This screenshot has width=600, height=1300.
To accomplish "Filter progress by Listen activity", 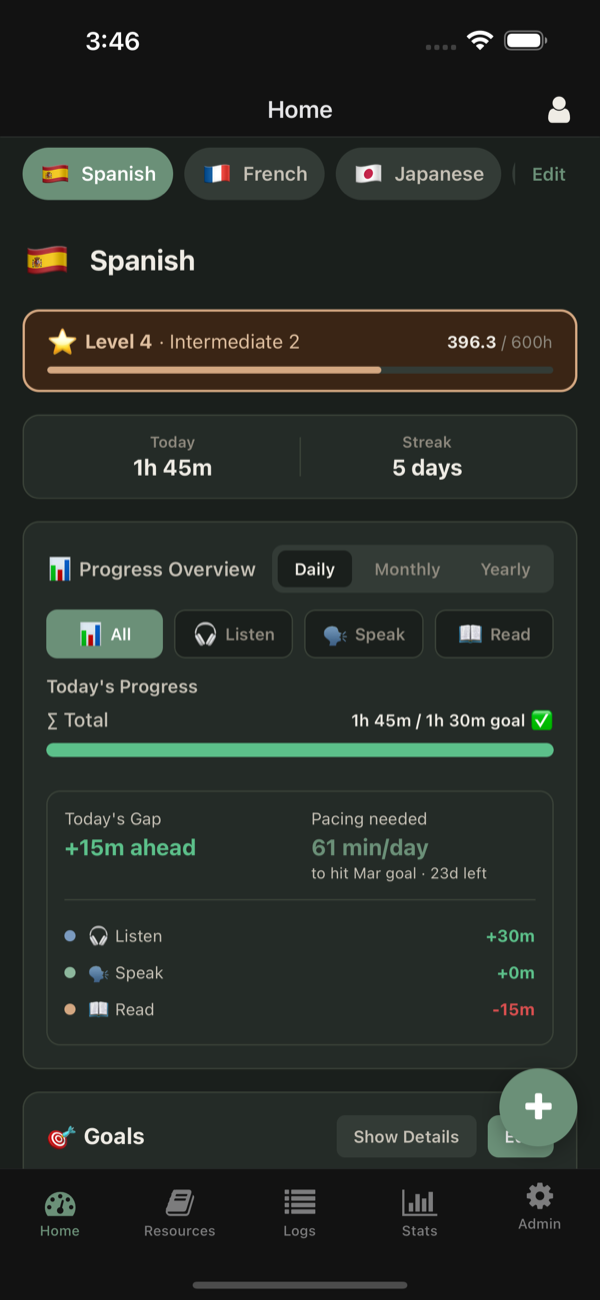I will pyautogui.click(x=233, y=633).
